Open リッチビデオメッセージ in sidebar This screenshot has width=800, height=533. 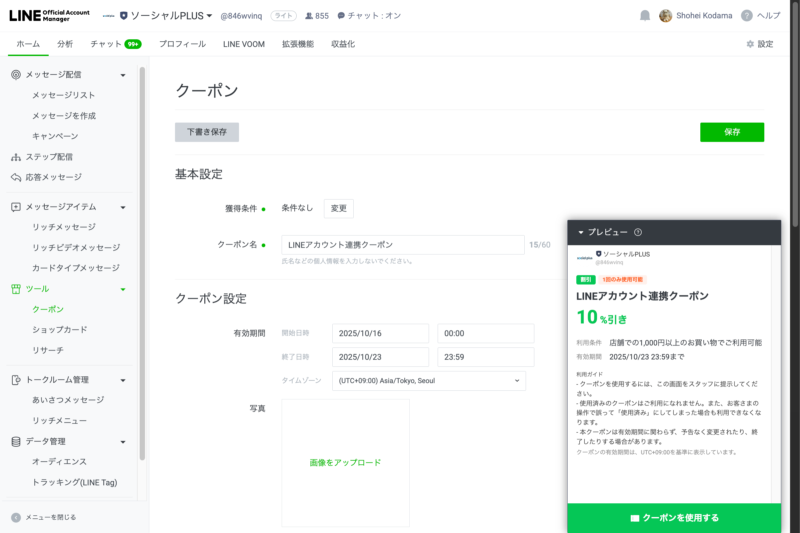[x=76, y=247]
